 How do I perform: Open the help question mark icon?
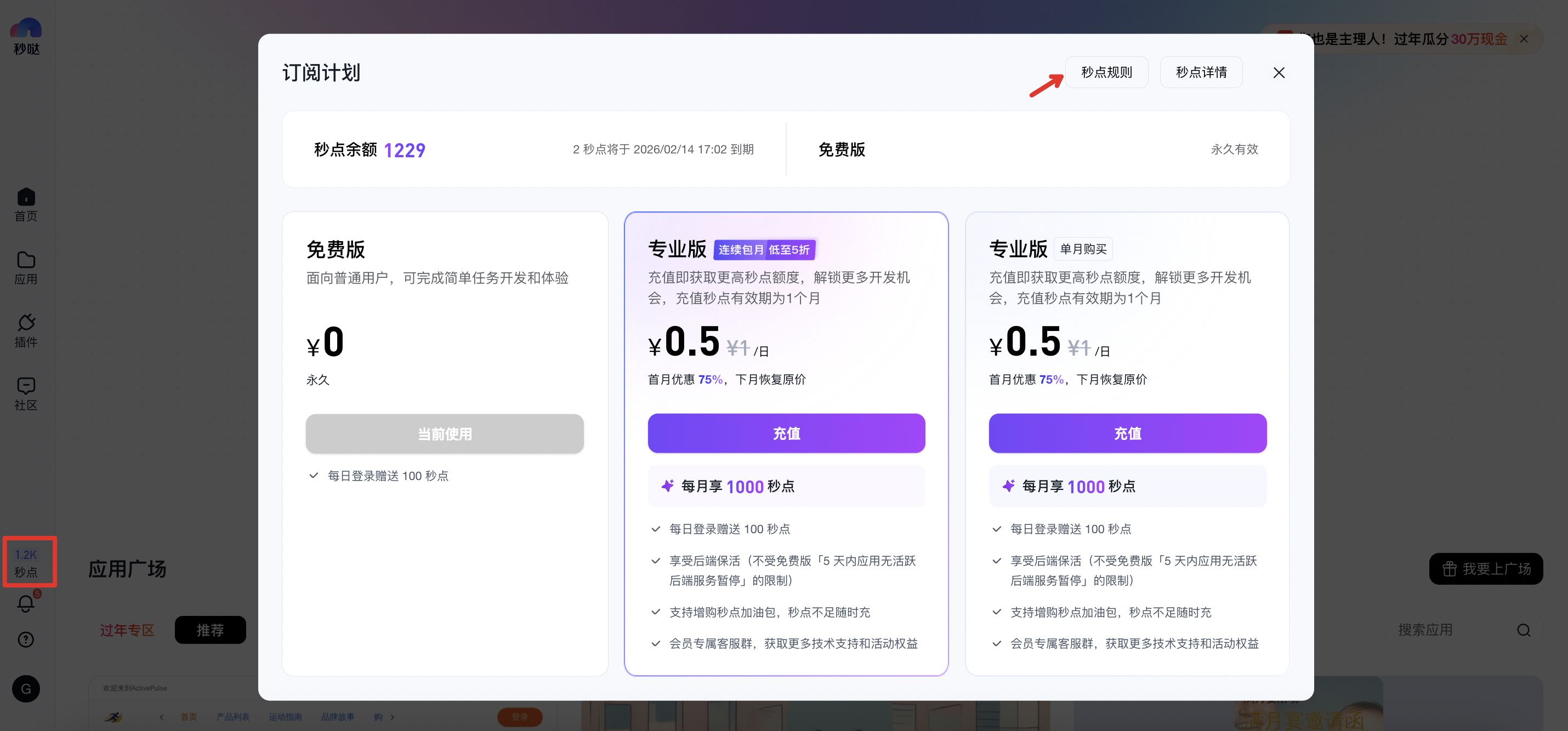click(26, 639)
